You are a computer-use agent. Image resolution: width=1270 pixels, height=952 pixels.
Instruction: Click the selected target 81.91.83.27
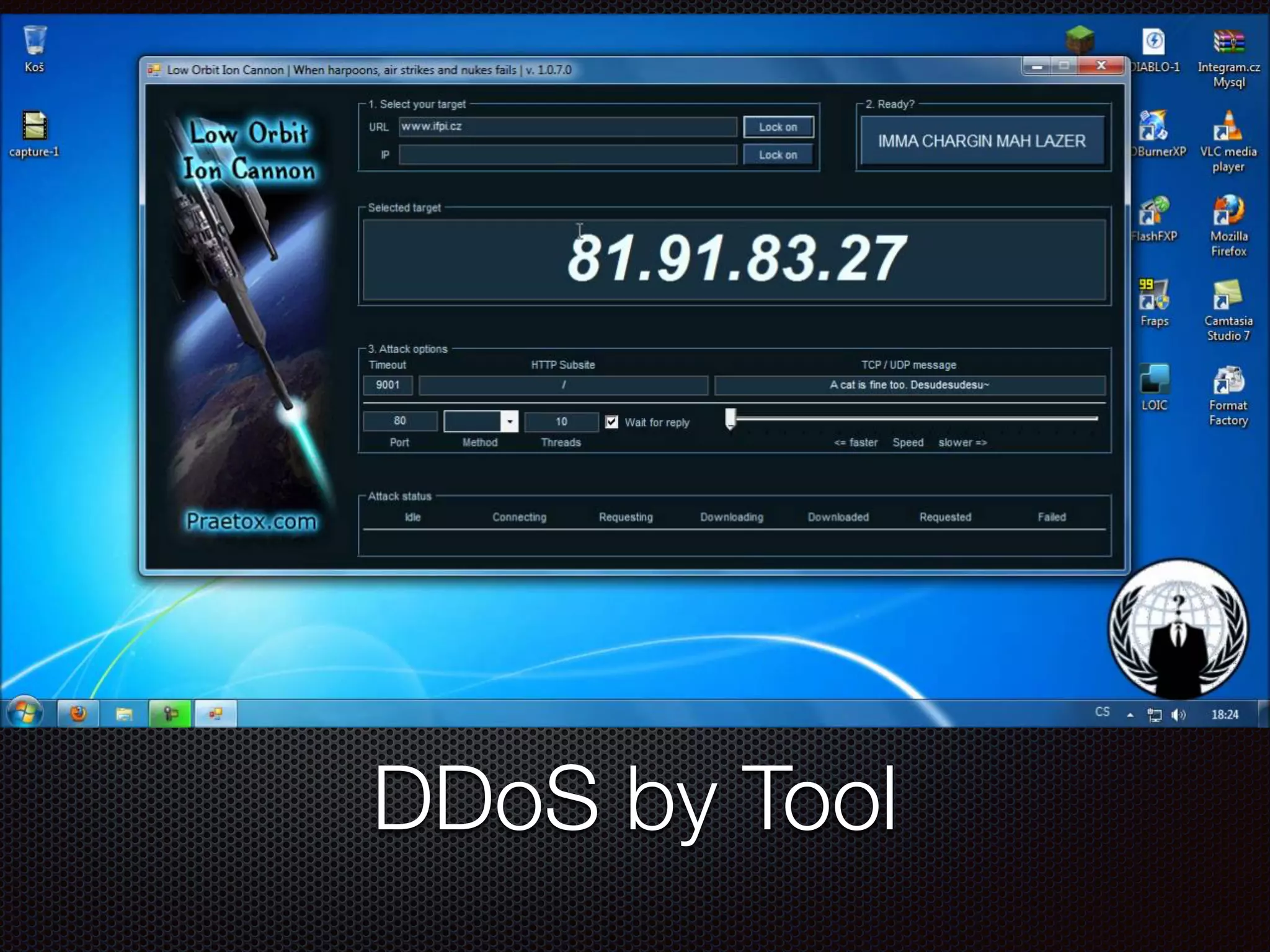[x=736, y=258]
